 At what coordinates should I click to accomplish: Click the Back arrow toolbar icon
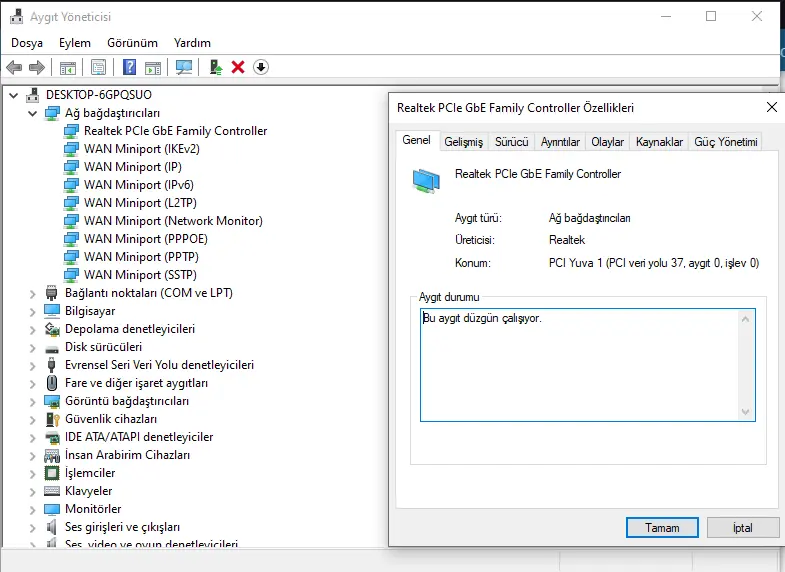tap(14, 67)
